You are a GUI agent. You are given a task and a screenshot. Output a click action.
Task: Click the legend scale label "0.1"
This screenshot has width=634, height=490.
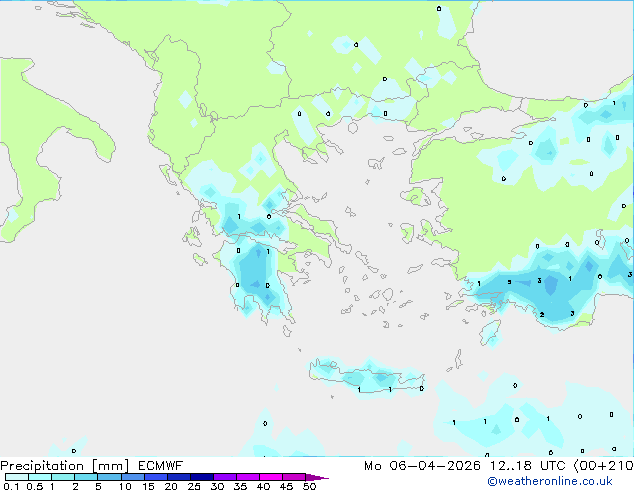coord(11,486)
